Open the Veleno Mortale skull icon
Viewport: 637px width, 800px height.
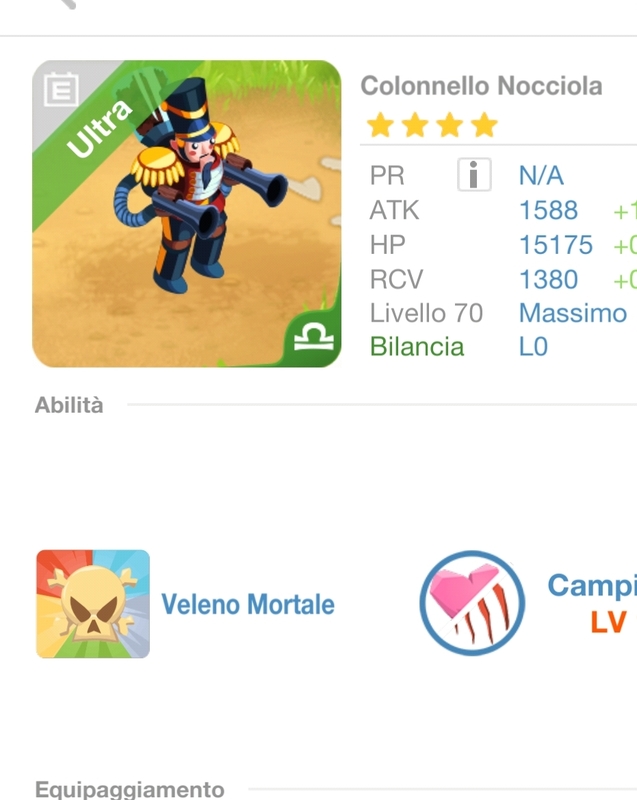coord(93,604)
